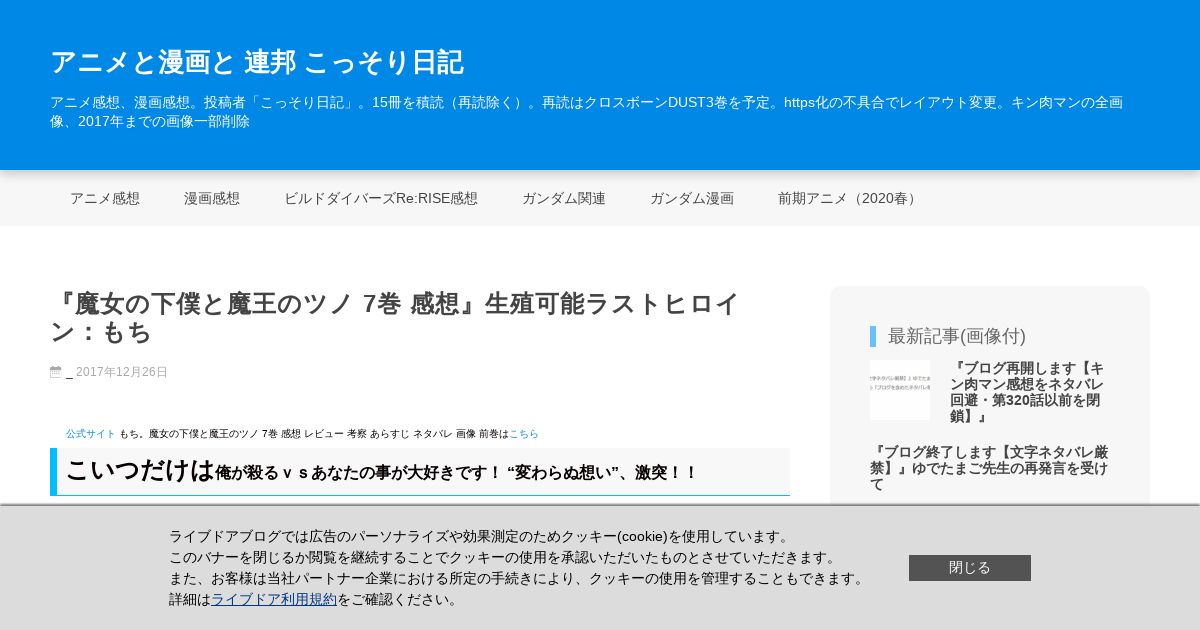This screenshot has height=630, width=1200.
Task: Open the アニメ感想 menu item
Action: pos(105,198)
